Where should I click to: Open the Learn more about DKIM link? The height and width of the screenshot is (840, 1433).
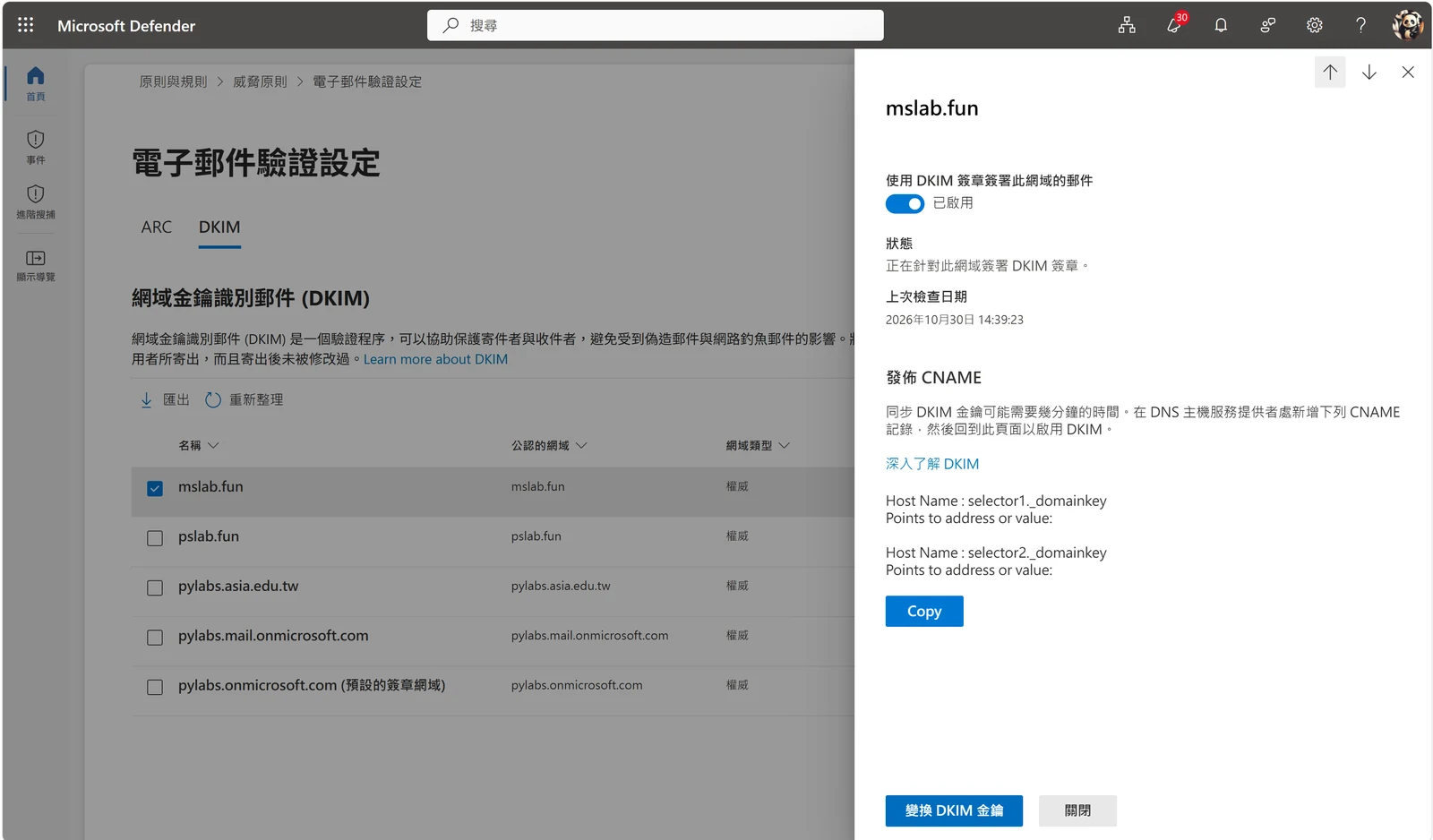coord(435,359)
